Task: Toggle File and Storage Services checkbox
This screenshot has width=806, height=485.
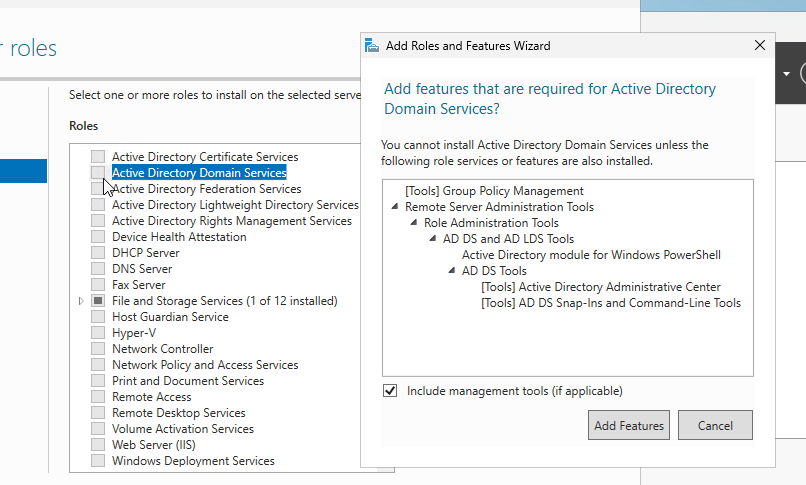Action: (x=98, y=301)
